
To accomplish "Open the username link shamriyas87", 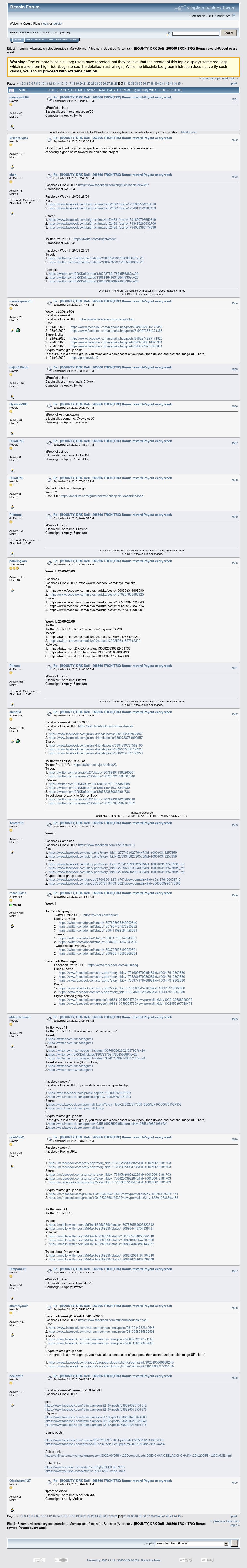I will click(19, 1306).
